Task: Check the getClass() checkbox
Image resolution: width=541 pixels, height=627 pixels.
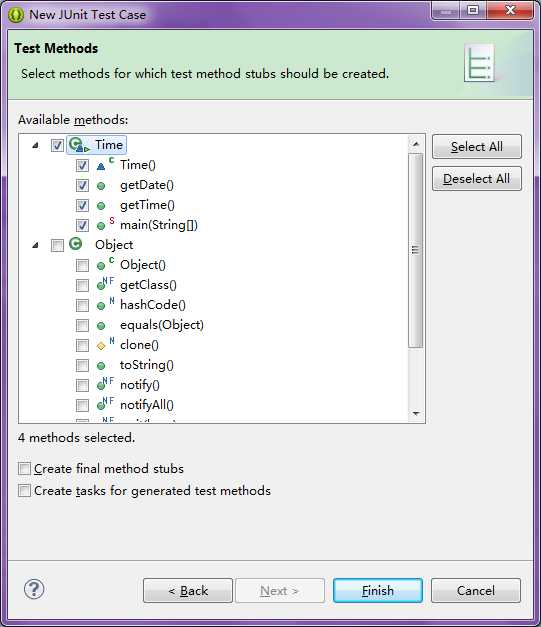Action: pos(82,285)
